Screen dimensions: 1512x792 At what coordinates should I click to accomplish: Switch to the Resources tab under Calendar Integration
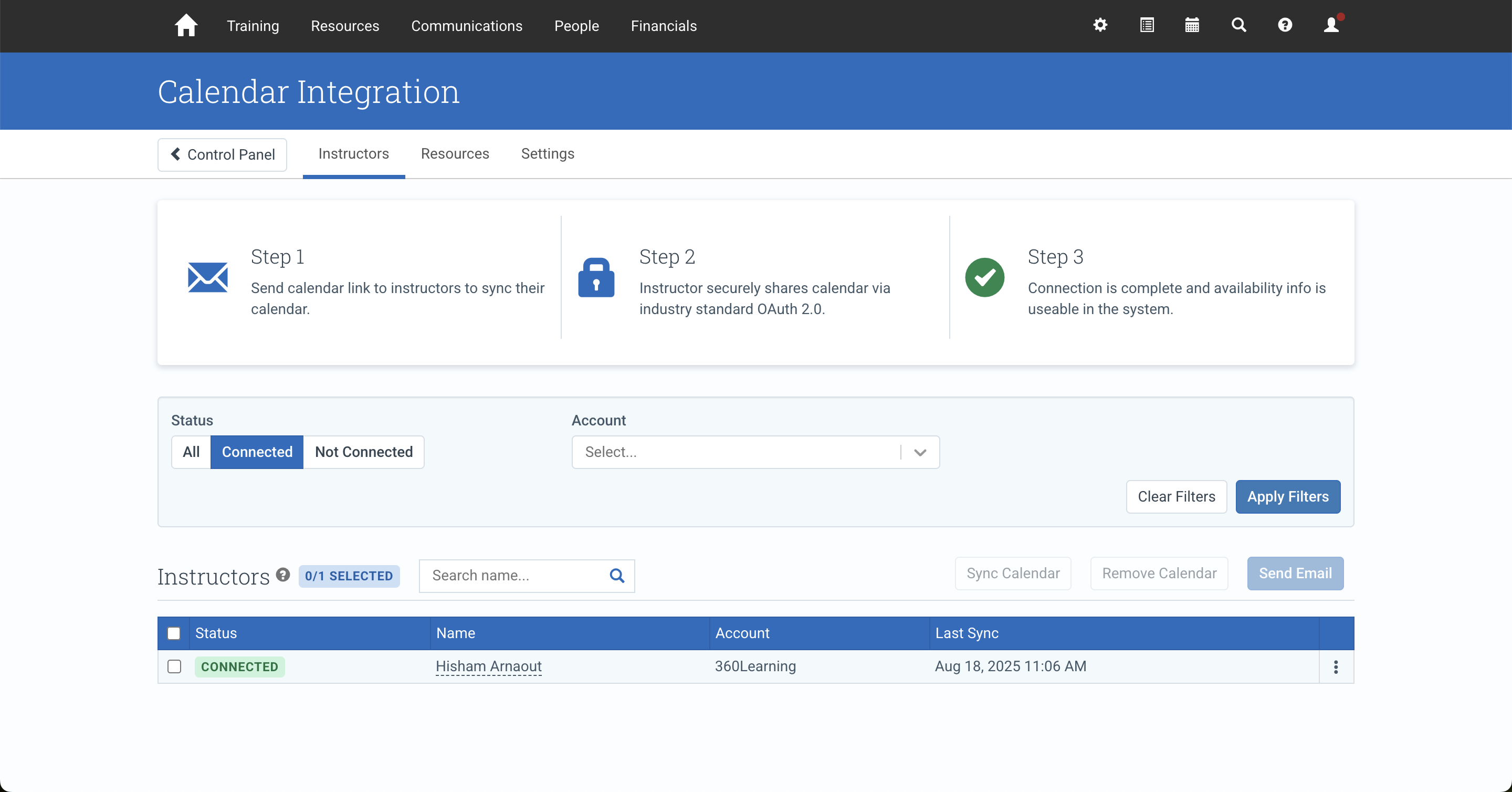tap(455, 154)
